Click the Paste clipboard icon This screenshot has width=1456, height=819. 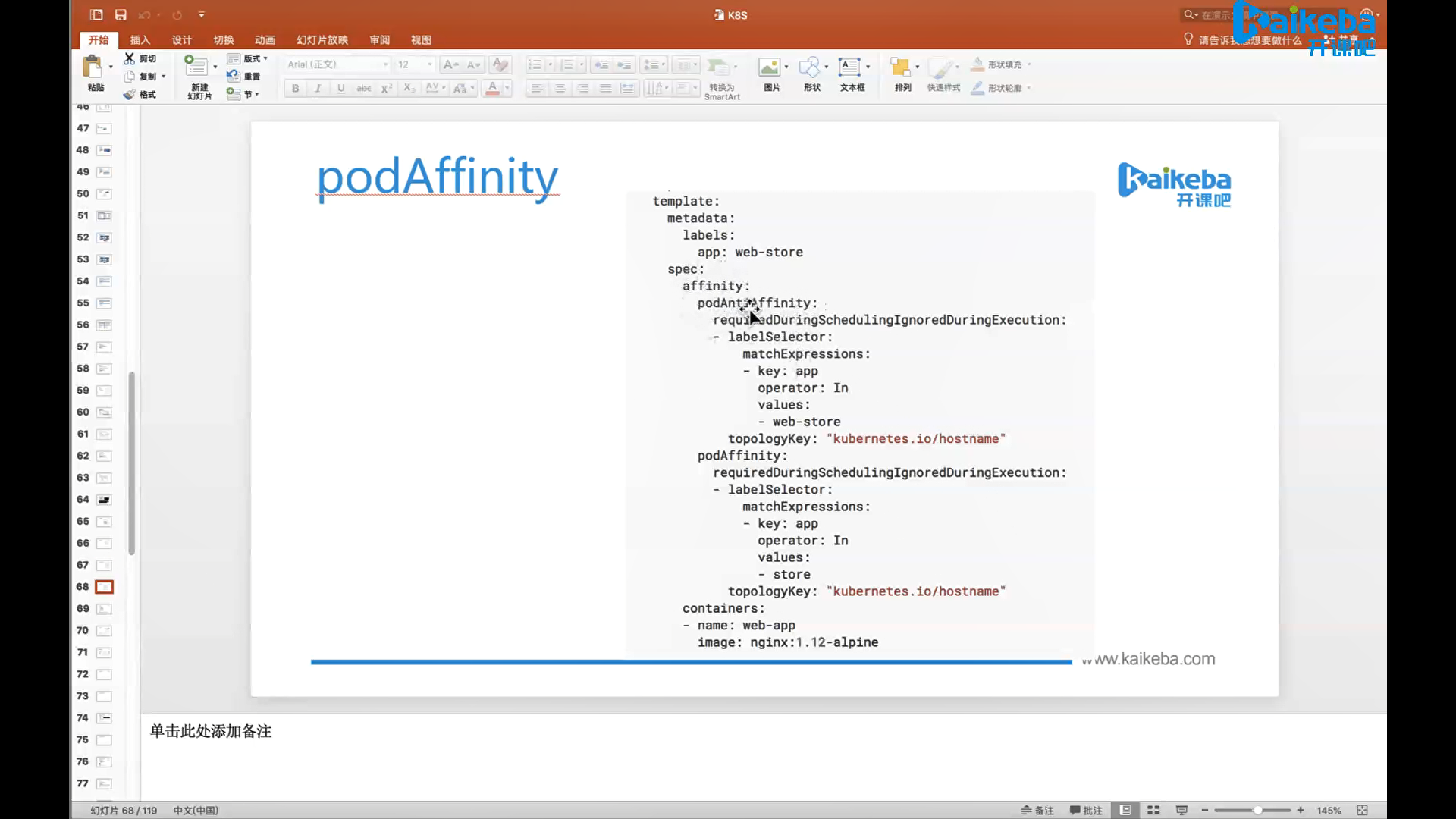(93, 67)
